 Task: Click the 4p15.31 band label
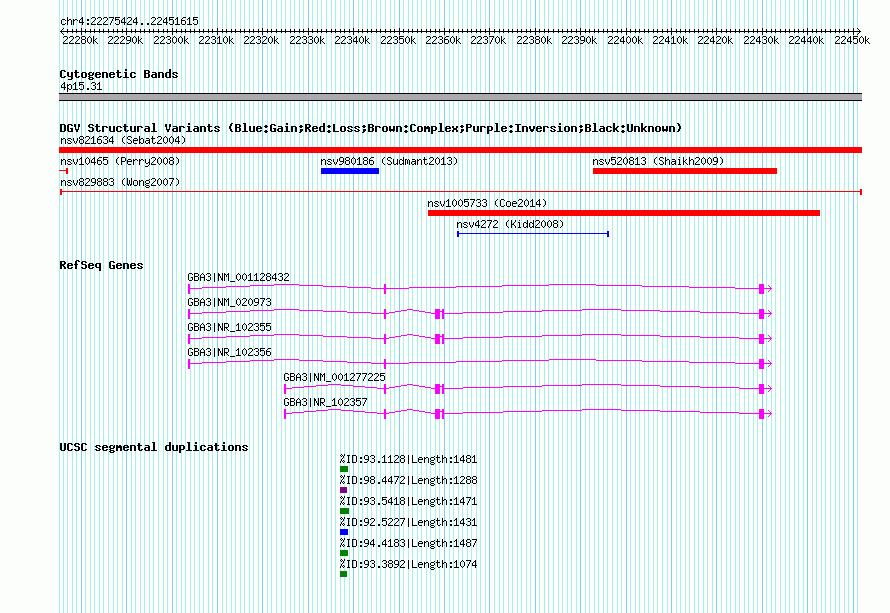(81, 86)
